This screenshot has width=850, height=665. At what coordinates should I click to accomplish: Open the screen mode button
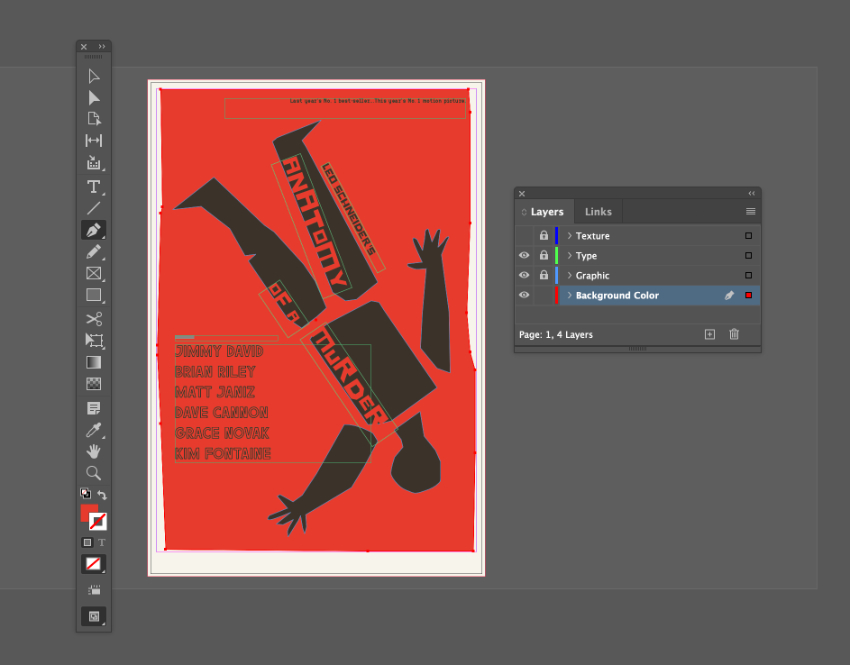point(93,616)
